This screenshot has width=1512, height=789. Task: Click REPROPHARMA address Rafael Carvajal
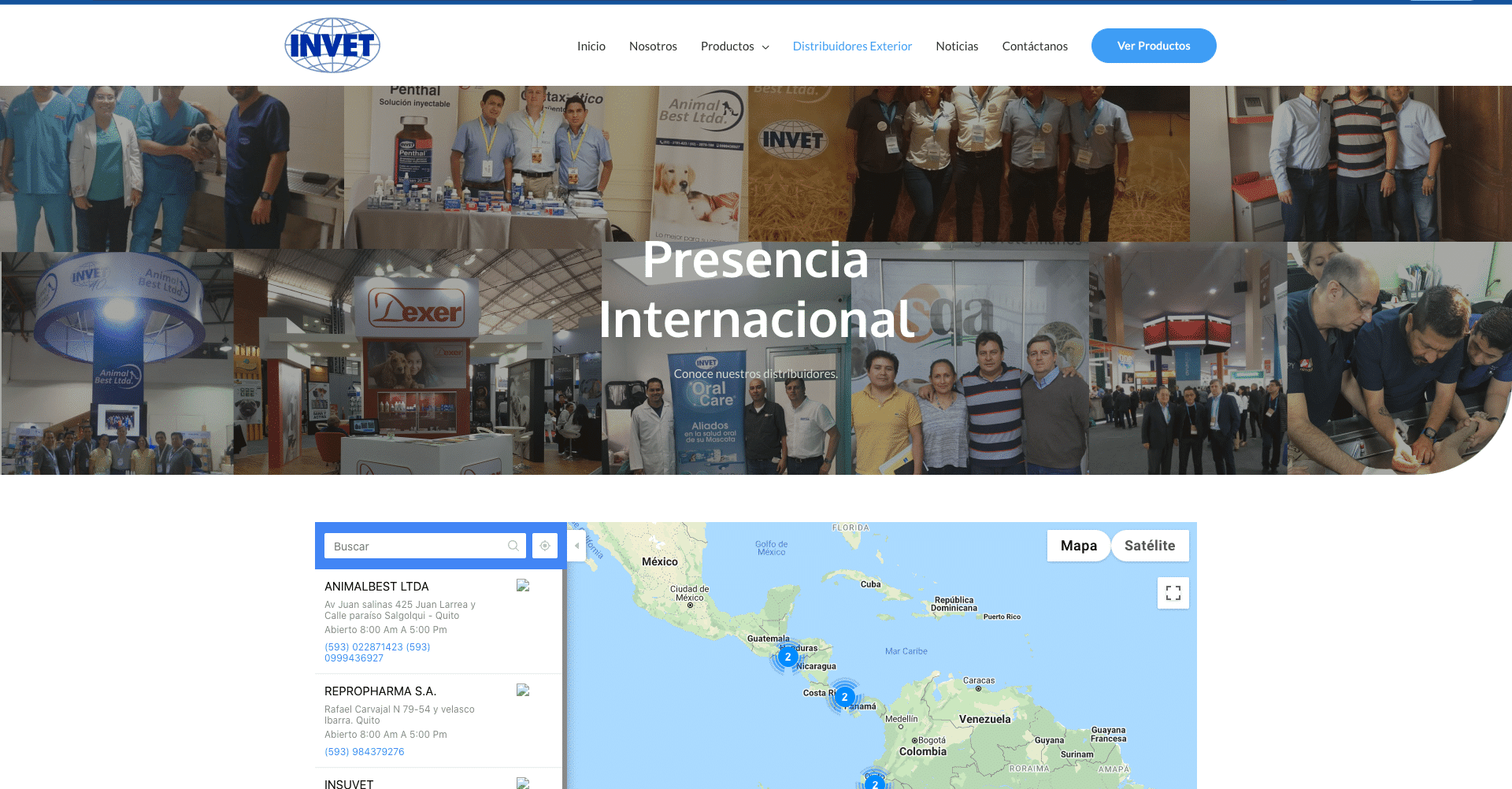tap(399, 715)
